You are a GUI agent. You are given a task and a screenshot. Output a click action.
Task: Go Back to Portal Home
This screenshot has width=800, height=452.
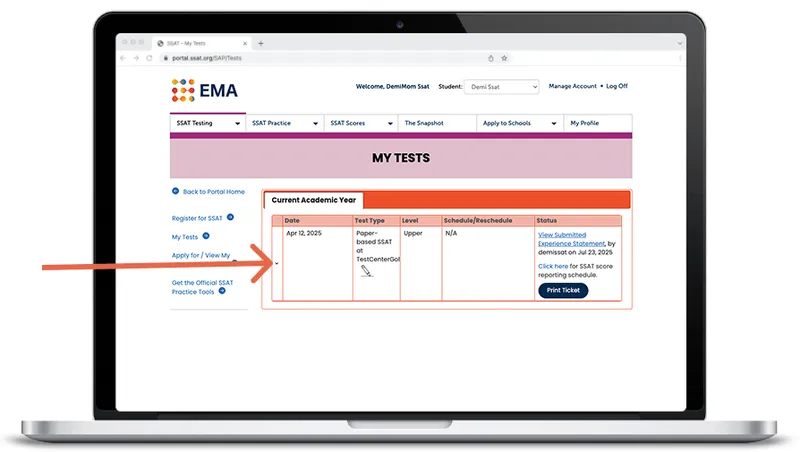(x=214, y=192)
